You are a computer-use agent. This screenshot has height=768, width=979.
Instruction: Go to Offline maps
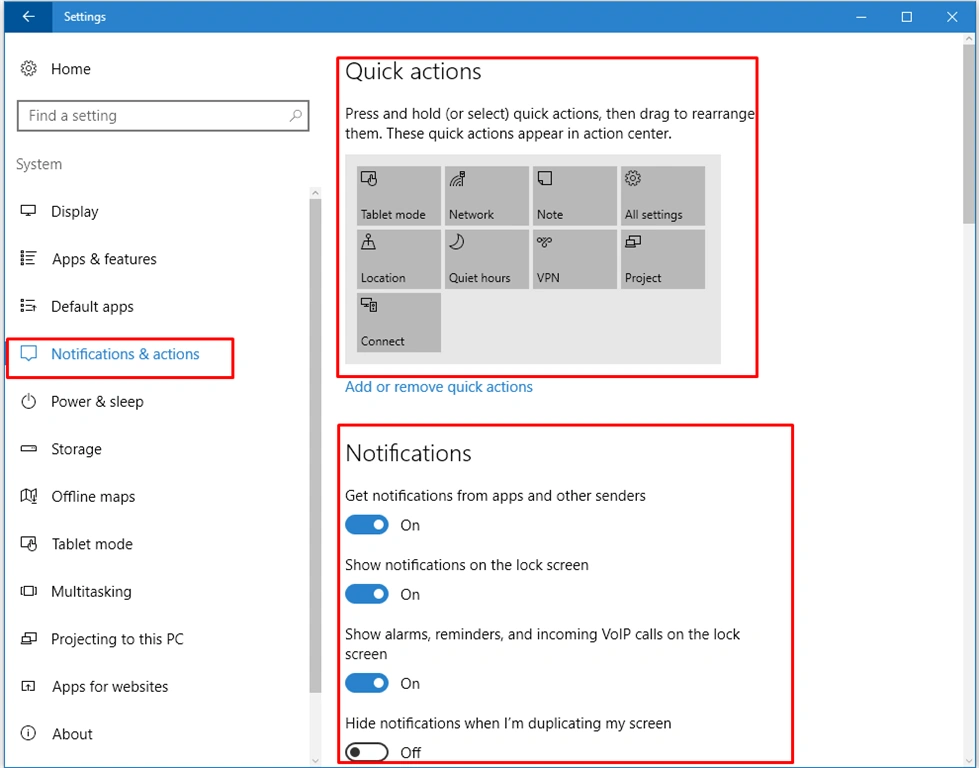point(93,496)
